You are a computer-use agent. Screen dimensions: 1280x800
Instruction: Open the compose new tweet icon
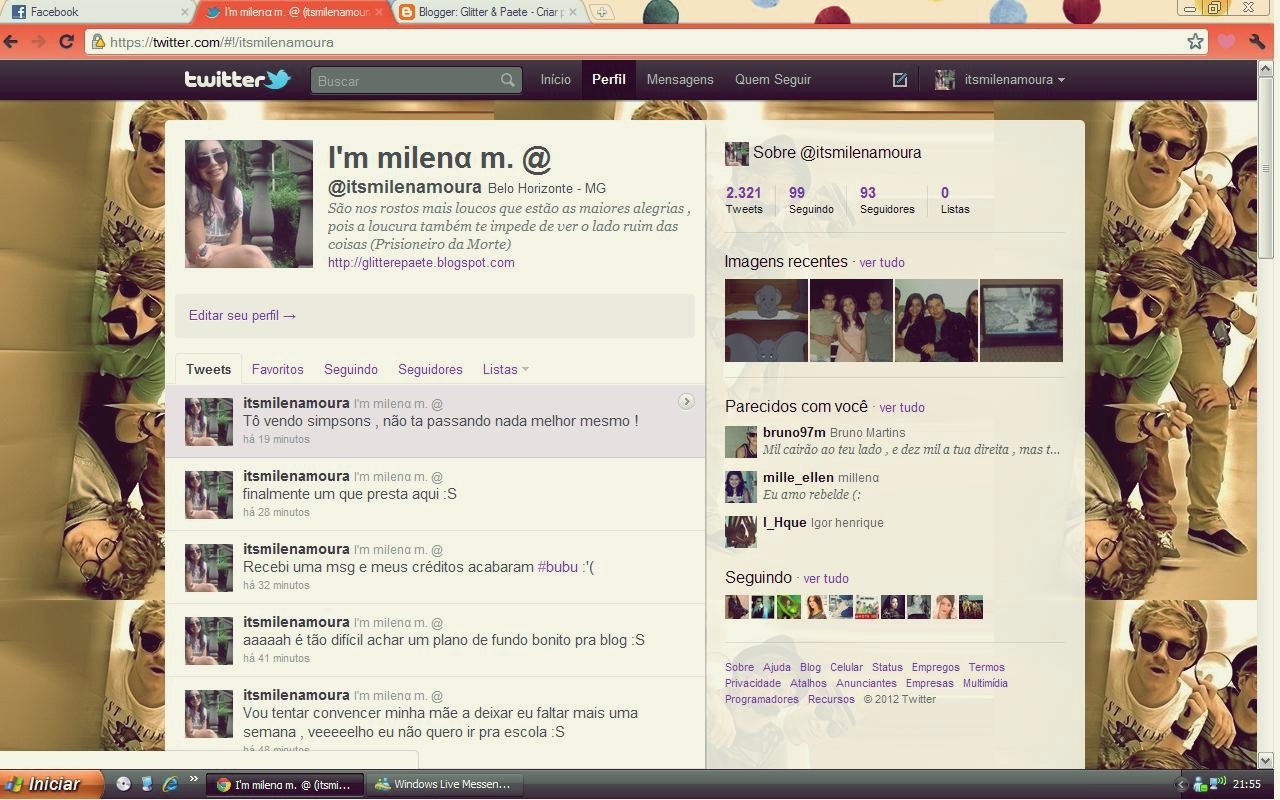(900, 80)
